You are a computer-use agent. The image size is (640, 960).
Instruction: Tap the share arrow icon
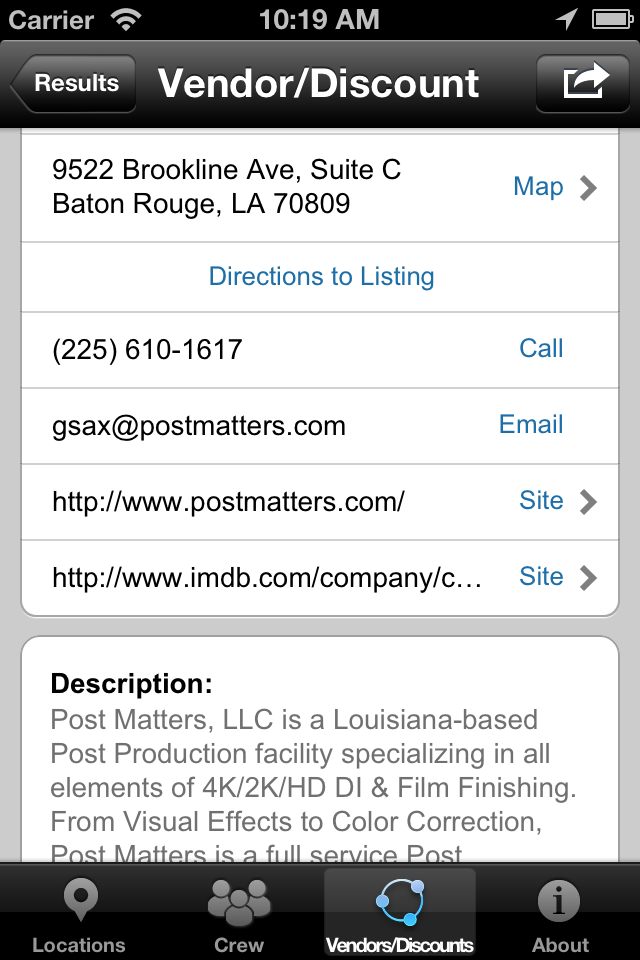585,83
